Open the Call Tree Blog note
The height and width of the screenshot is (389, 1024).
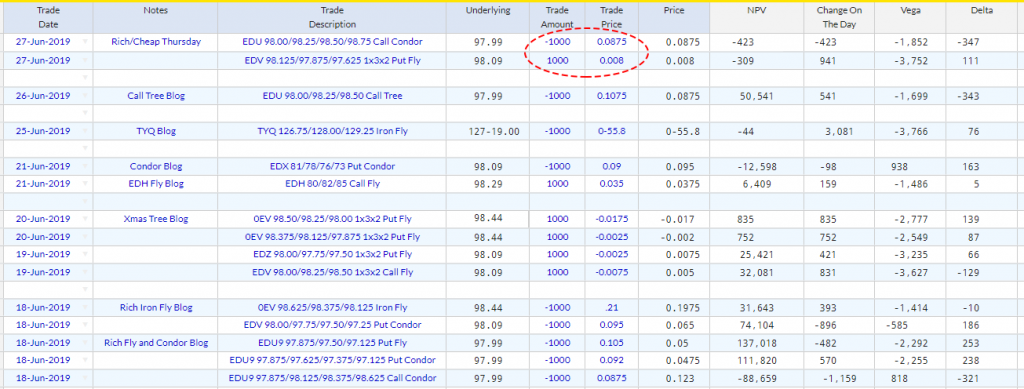point(155,96)
